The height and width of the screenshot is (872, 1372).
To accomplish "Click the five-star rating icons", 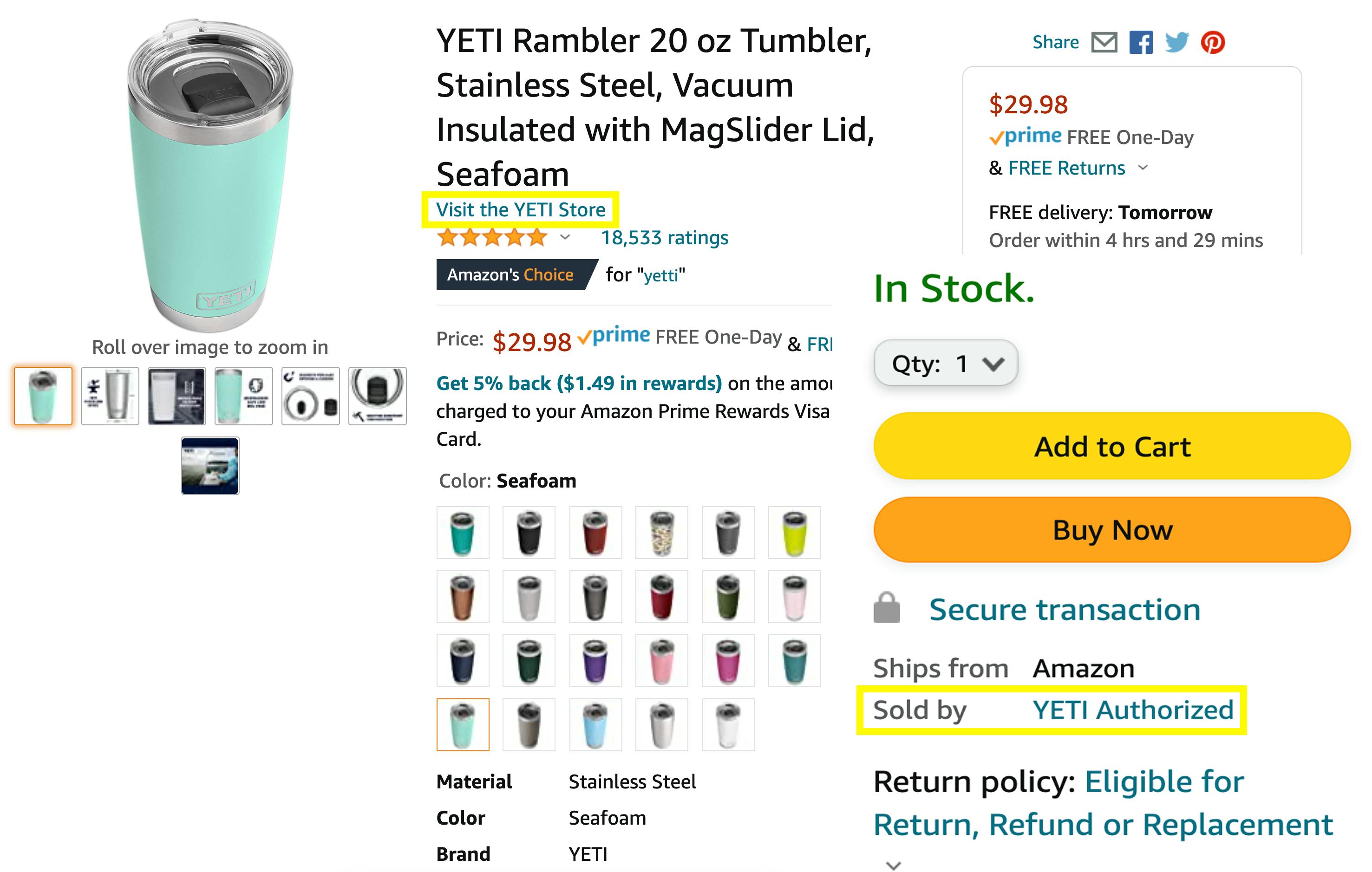I will (492, 238).
